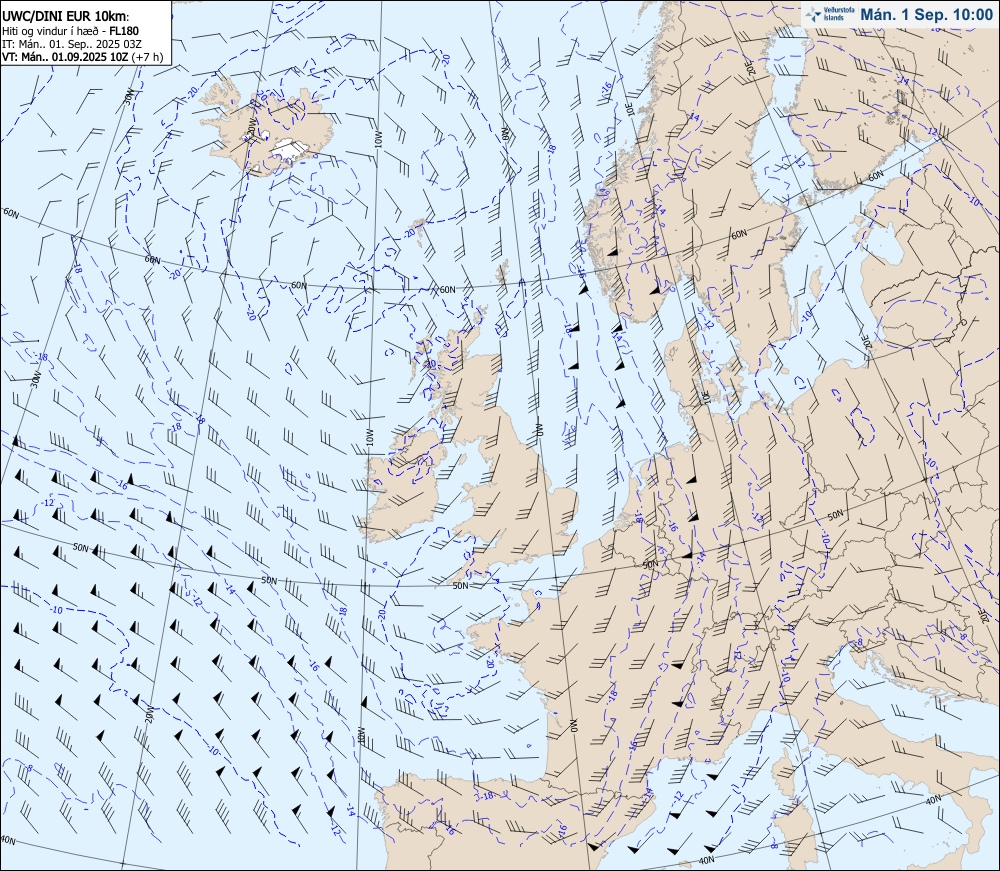Click the 'Hiti og vindur í hæð - FL180' line
1000x871 pixels.
(70, 31)
